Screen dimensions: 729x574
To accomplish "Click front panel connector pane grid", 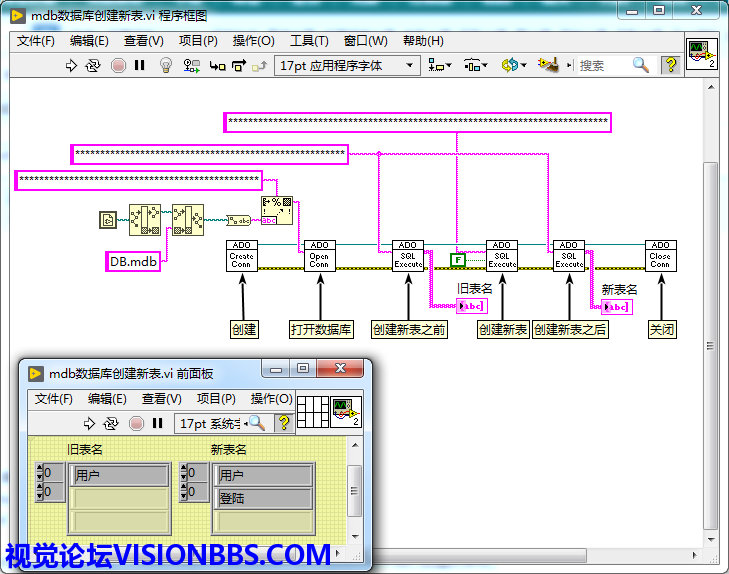I will click(312, 411).
